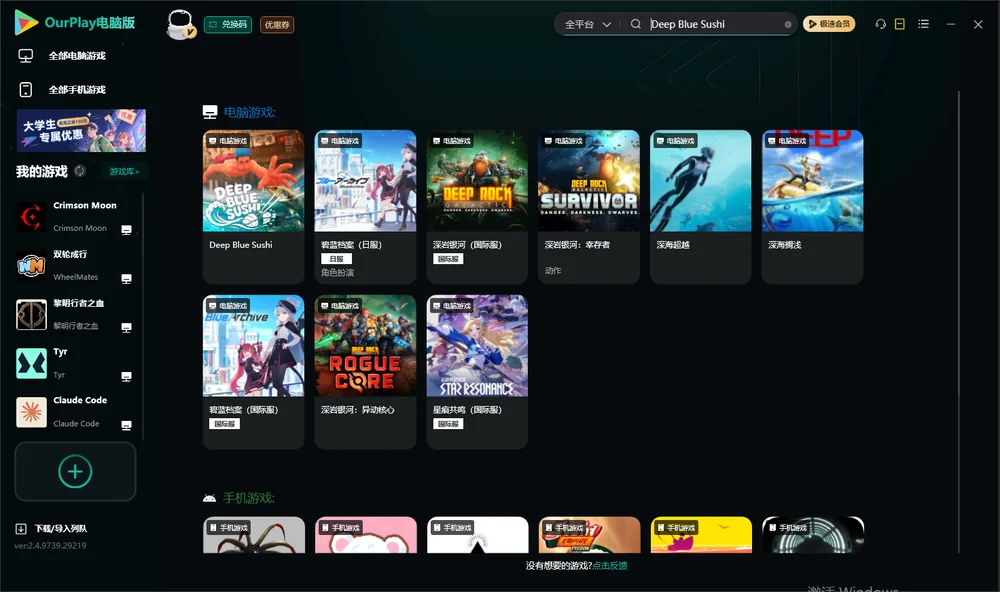Open the customer support headset icon
Viewport: 1000px width, 592px height.
[x=880, y=24]
